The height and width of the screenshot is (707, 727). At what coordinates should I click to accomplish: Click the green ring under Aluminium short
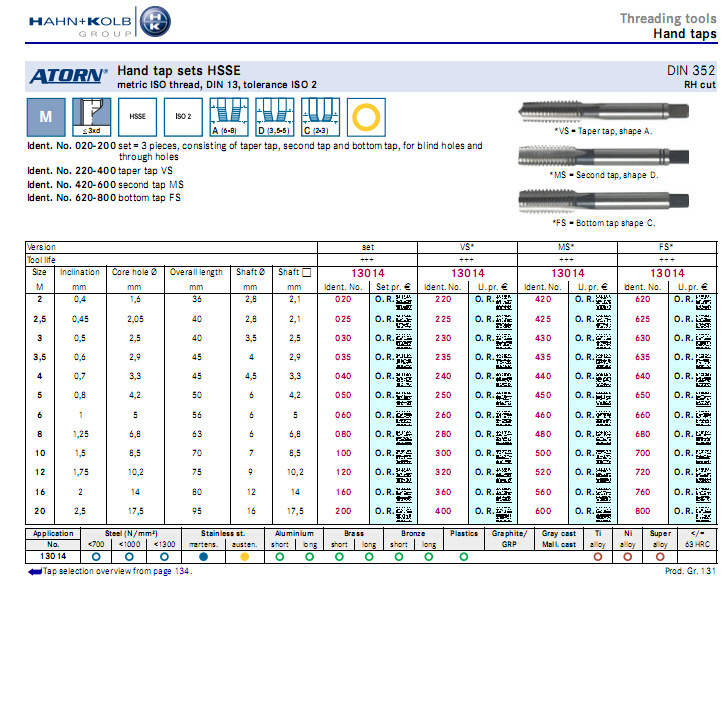pyautogui.click(x=280, y=557)
